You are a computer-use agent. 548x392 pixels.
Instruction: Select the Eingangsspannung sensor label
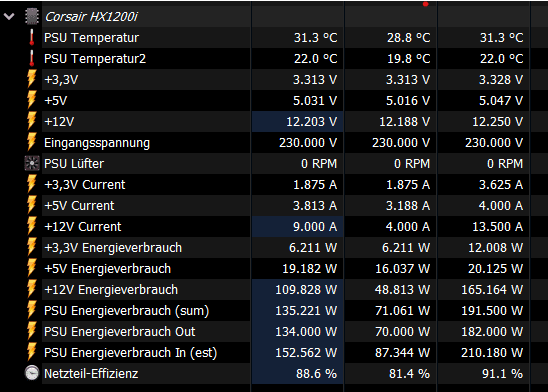(97, 143)
